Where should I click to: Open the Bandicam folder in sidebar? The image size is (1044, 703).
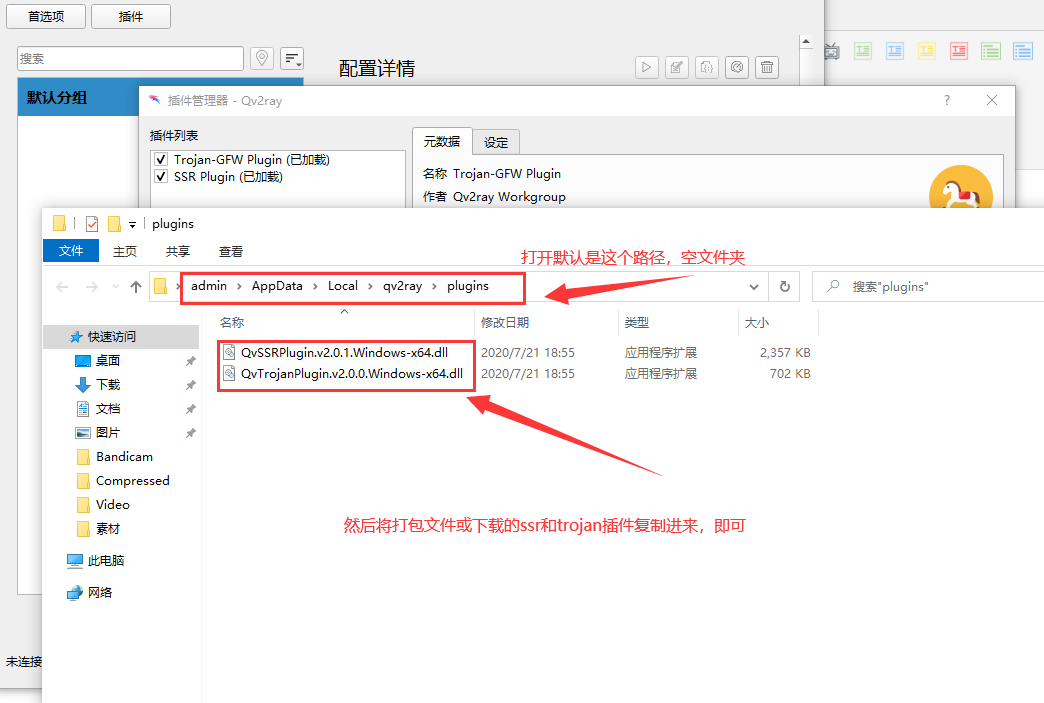[124, 457]
